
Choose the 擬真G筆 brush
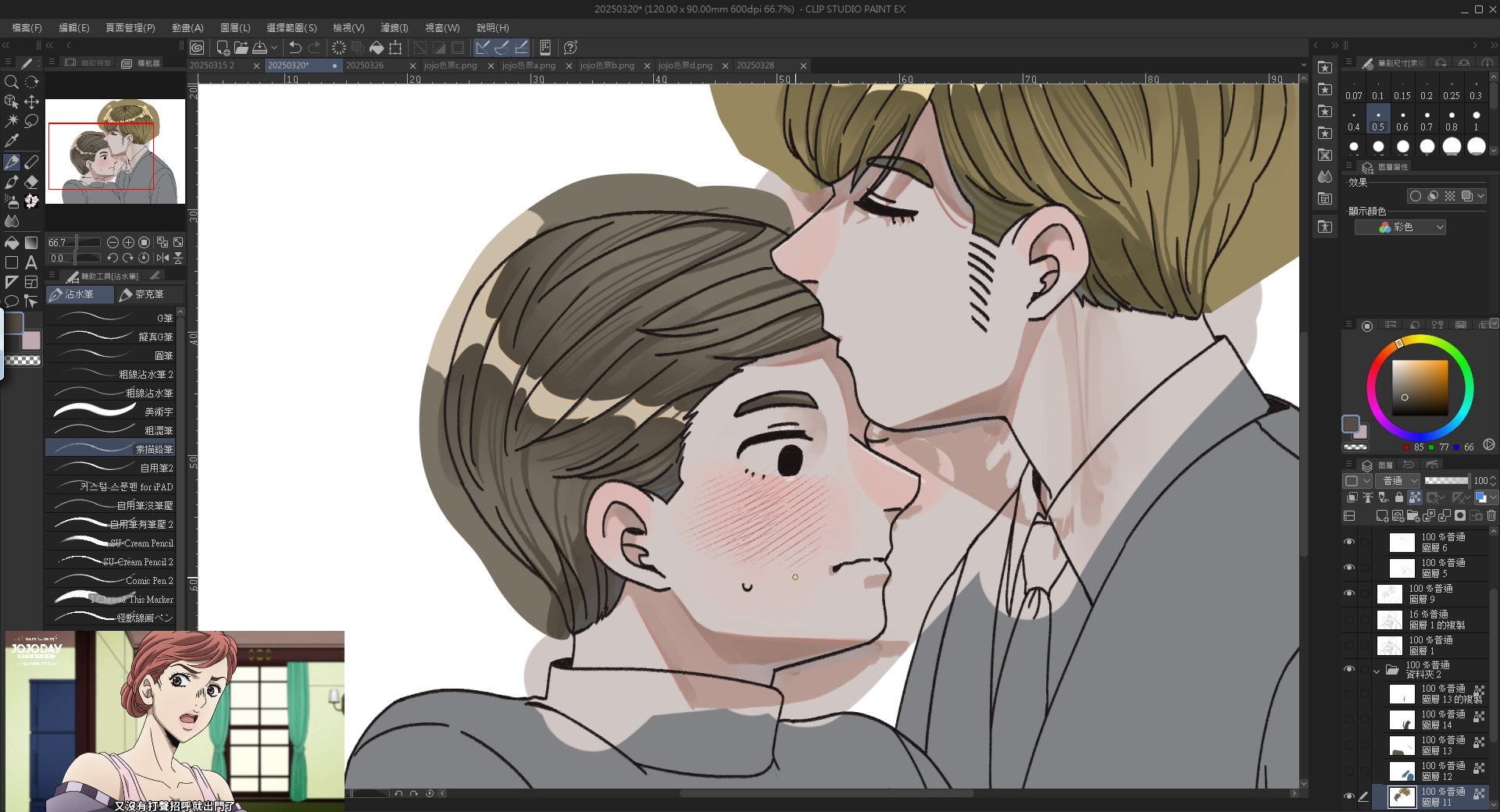coord(110,337)
